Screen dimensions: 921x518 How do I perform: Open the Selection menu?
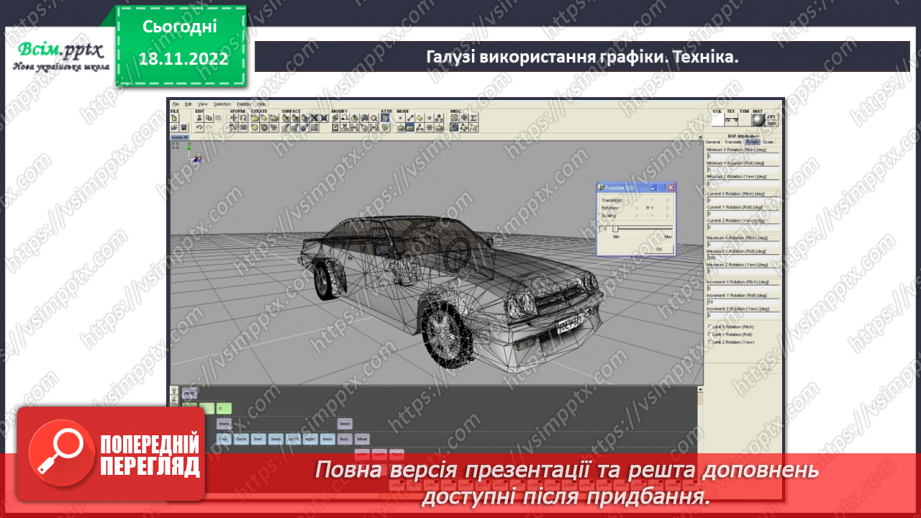coord(222,104)
